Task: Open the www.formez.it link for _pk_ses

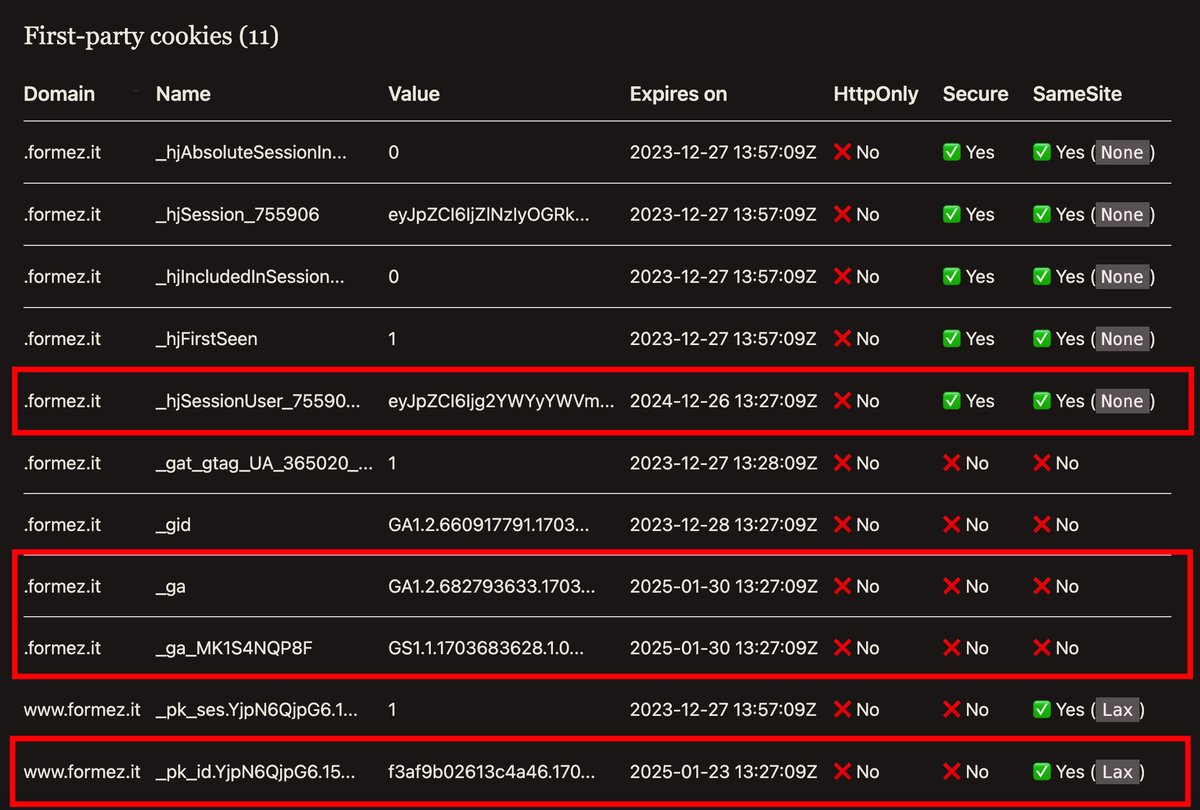Action: [x=81, y=709]
